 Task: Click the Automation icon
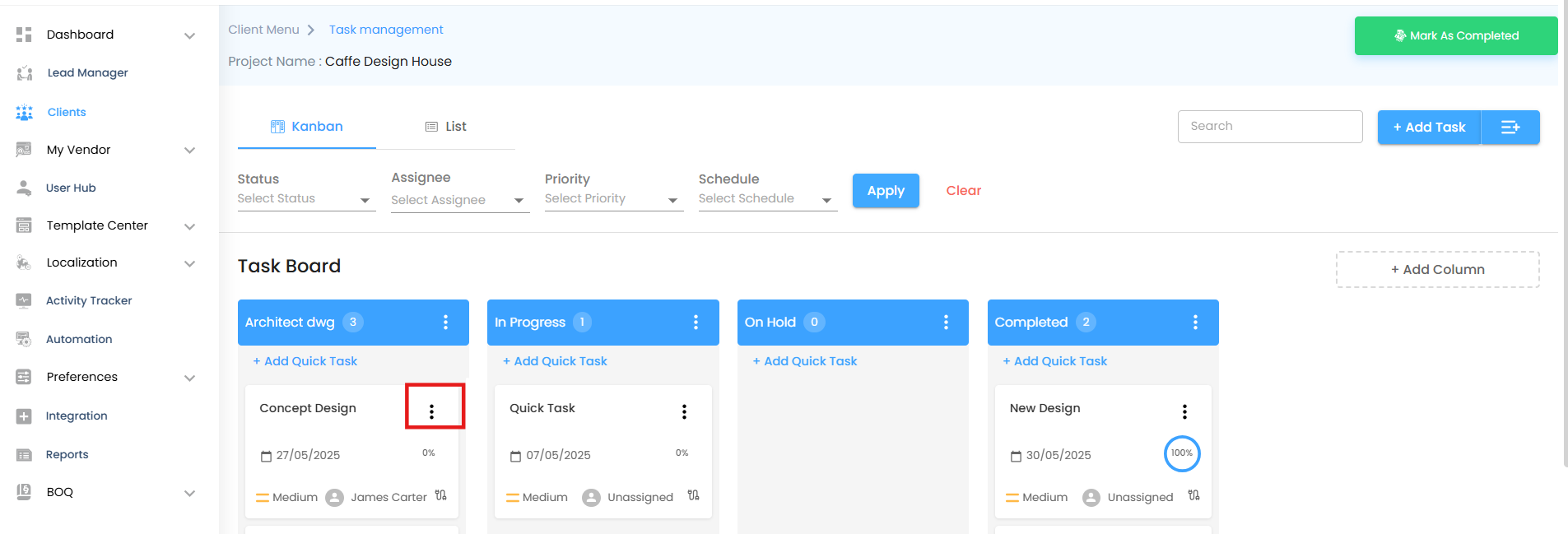click(24, 339)
